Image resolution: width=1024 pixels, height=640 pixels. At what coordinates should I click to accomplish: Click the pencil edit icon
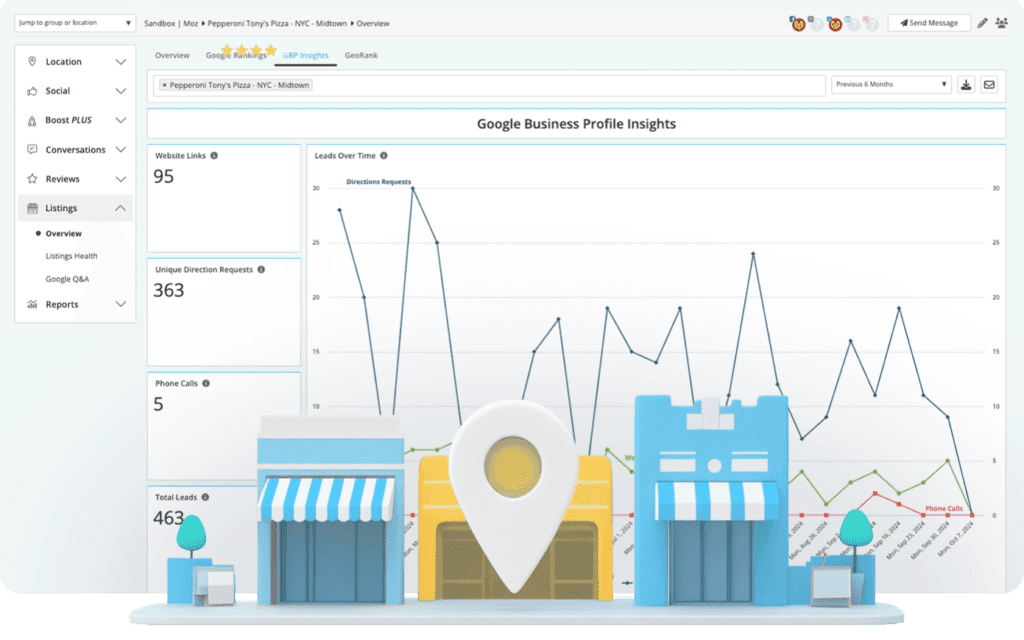click(982, 24)
